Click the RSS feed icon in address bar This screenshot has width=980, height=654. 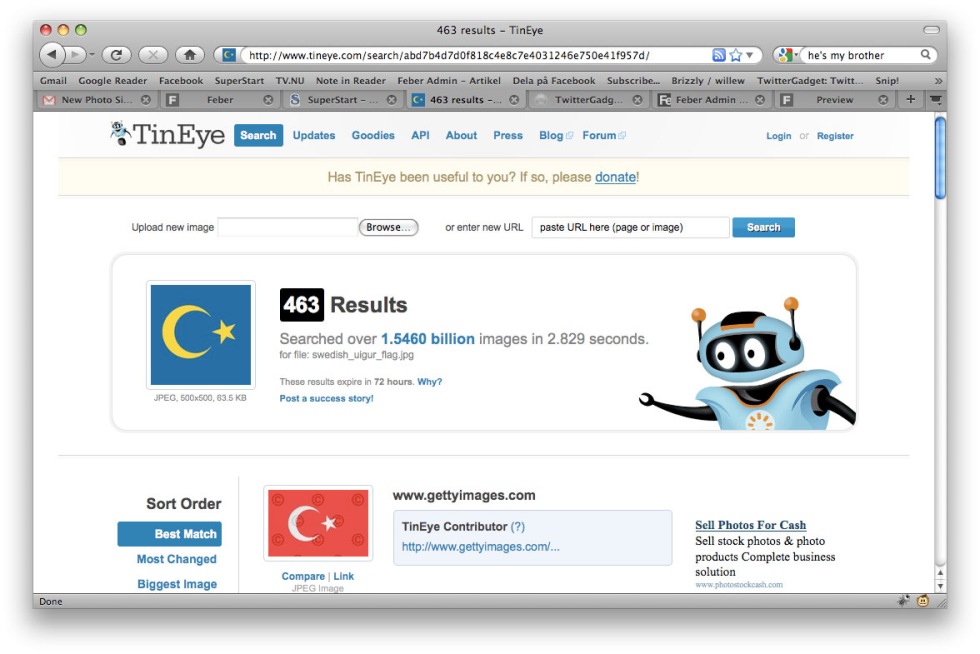pos(718,55)
